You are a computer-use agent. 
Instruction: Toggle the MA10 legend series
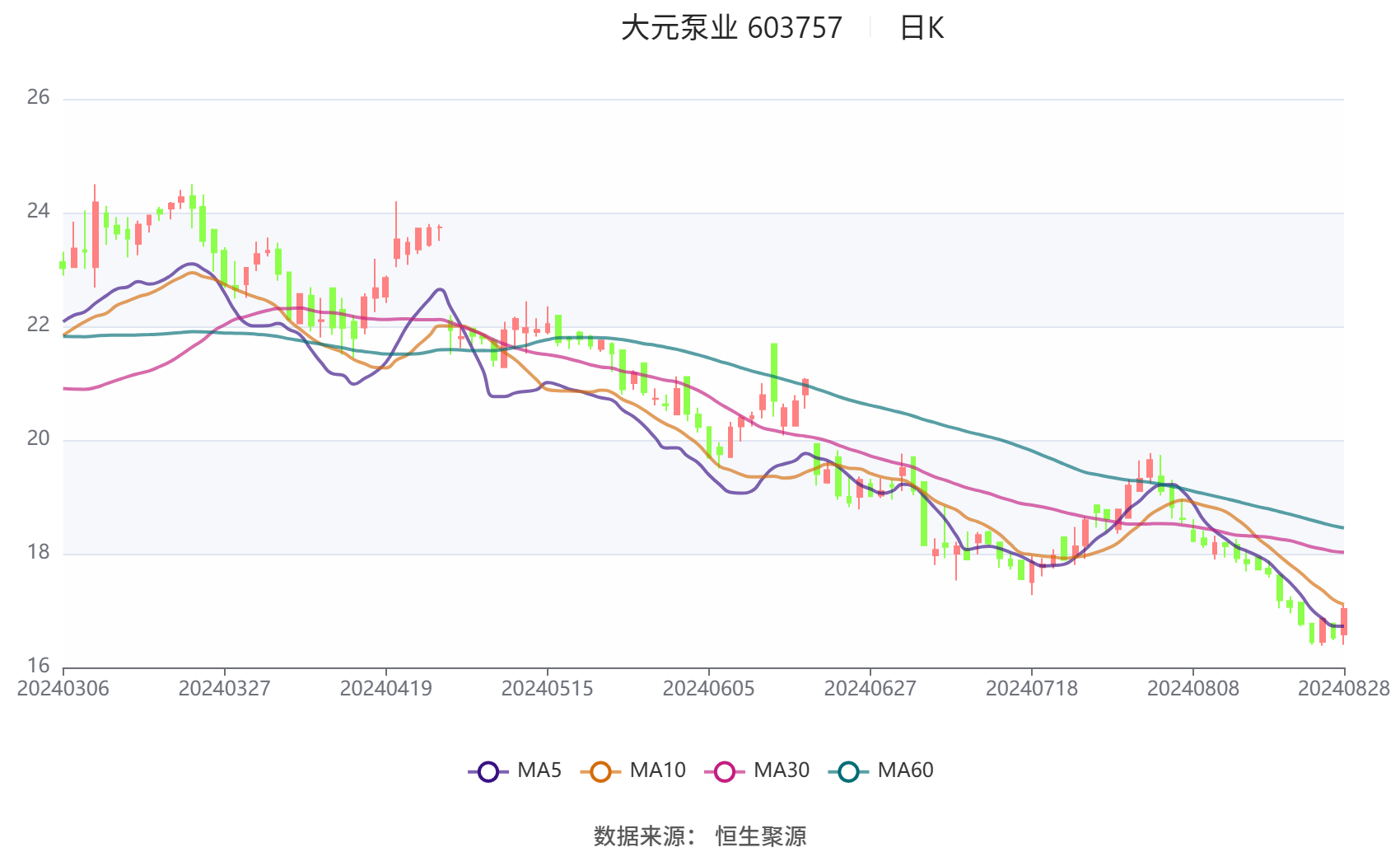point(632,771)
